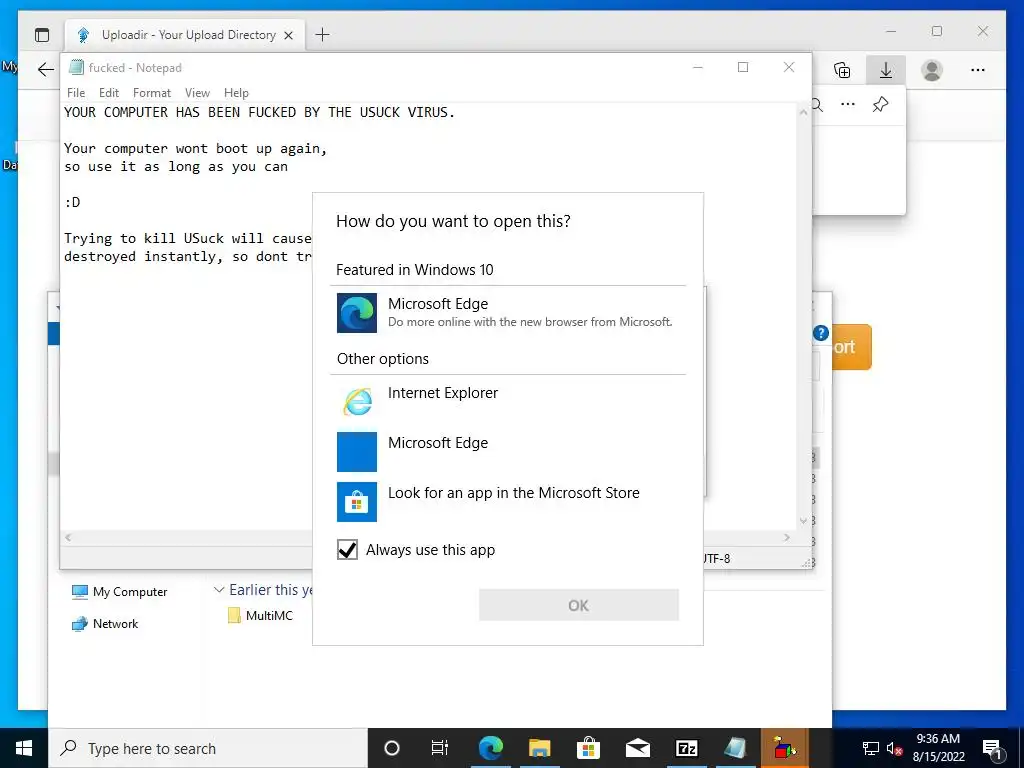Switch to the Uploadir browser tab
Screen dimensions: 1024x768
pos(185,35)
